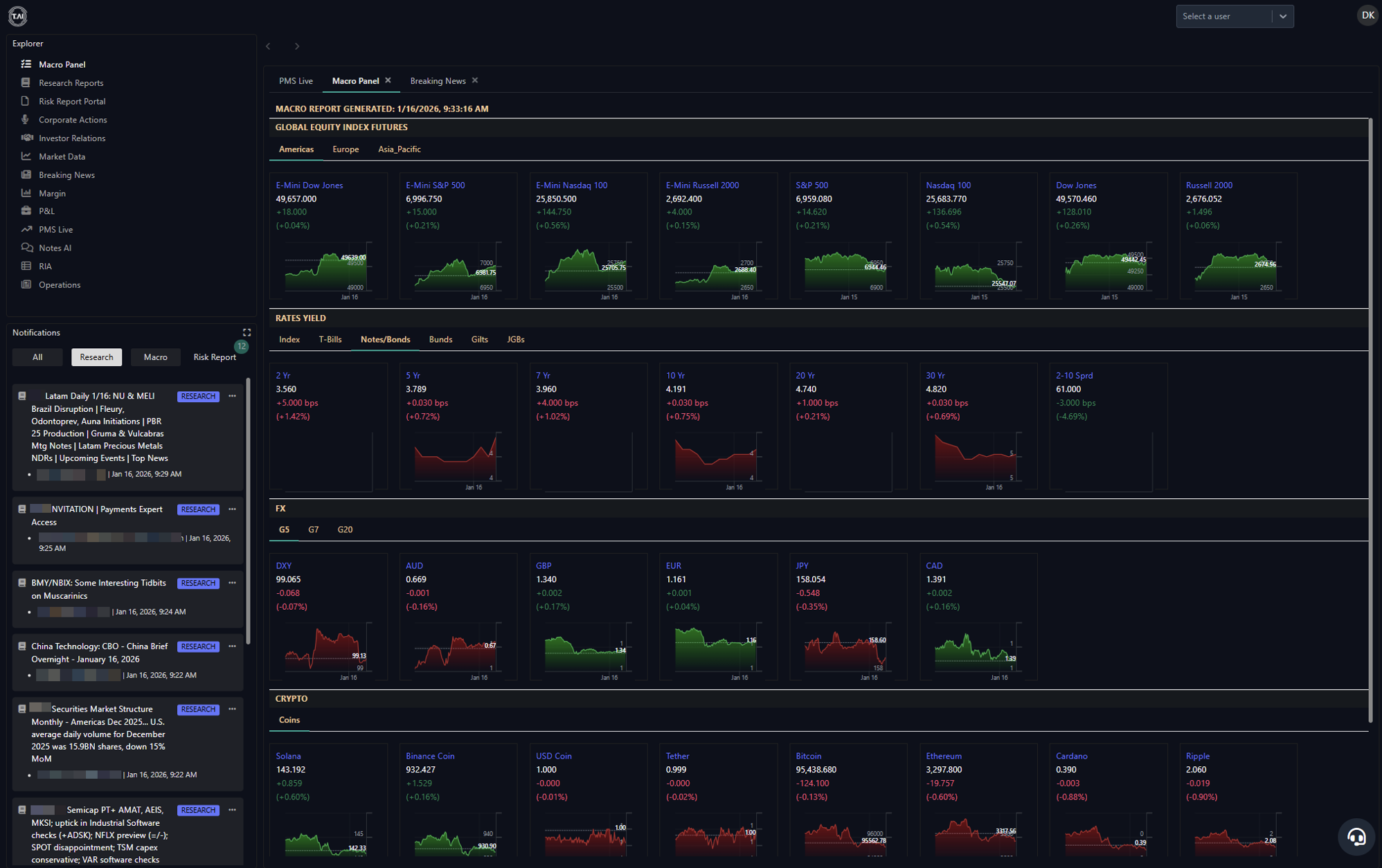Open the E-Mini Dow Jones link
This screenshot has height=868, width=1382.
[x=309, y=186]
